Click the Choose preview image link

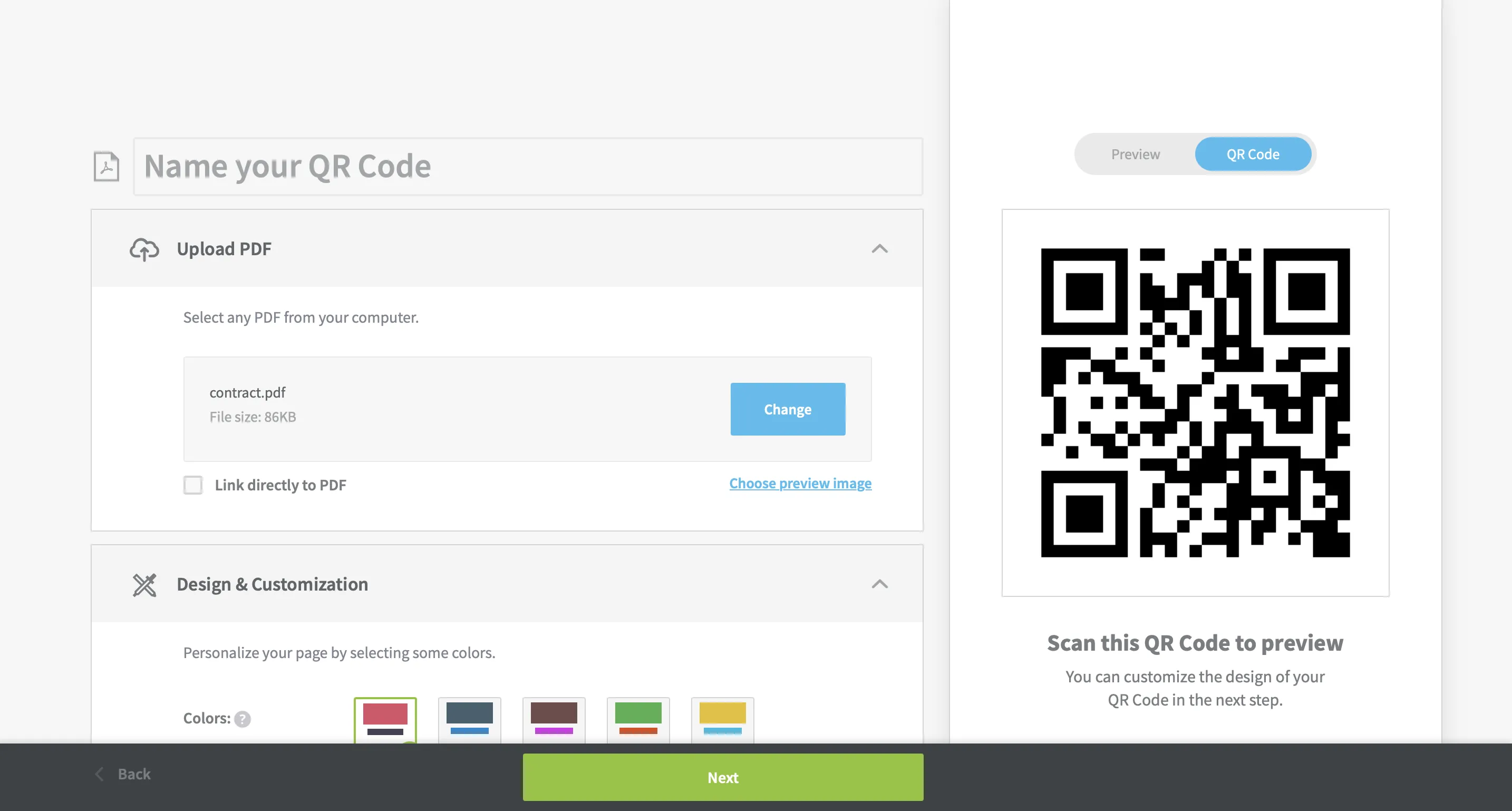pyautogui.click(x=800, y=483)
